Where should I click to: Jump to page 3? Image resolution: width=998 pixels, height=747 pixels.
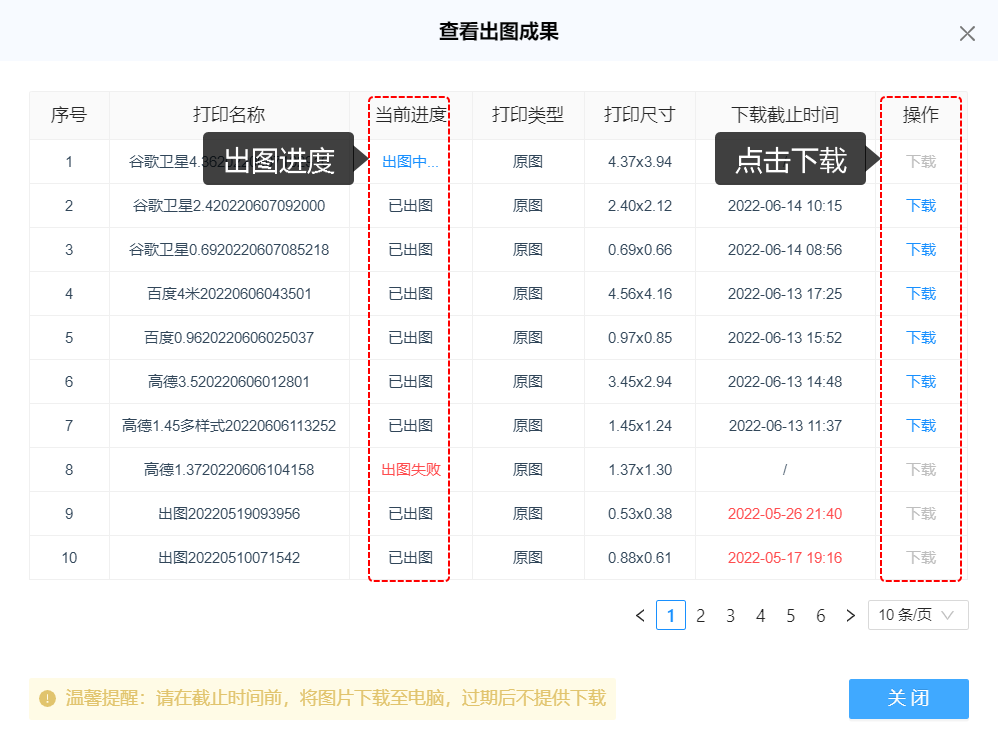[730, 615]
